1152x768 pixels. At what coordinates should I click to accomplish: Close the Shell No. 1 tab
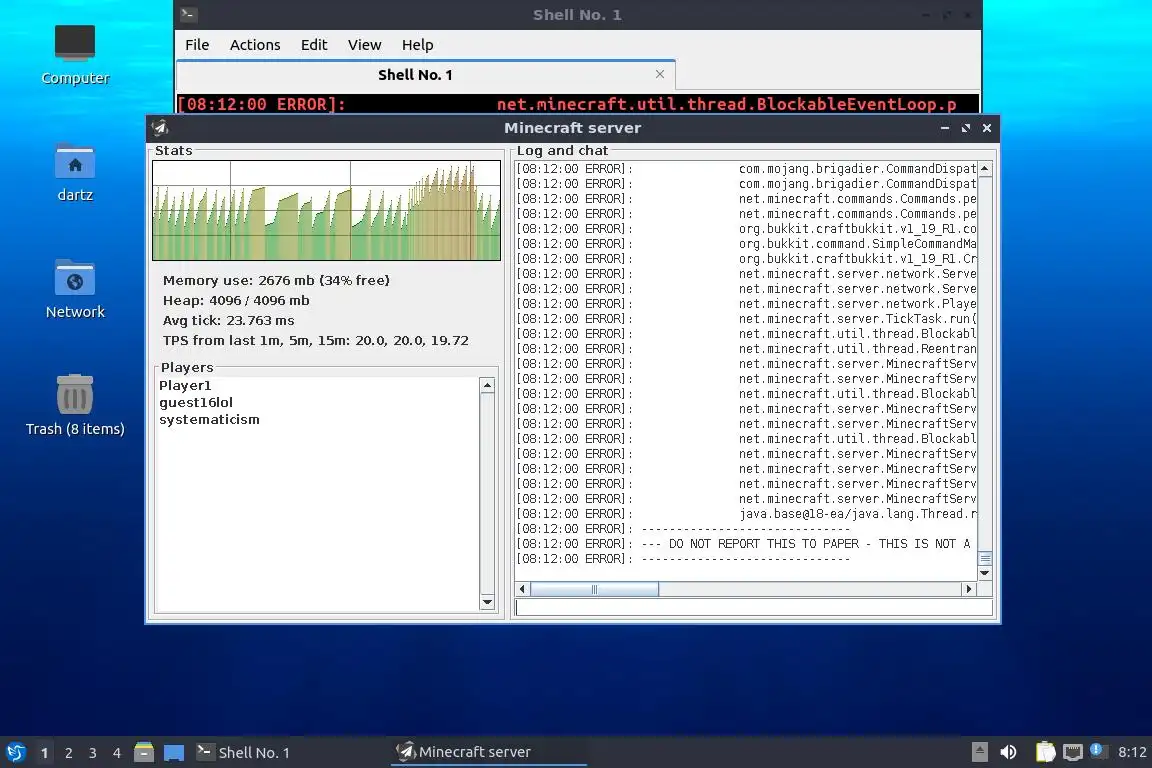tap(660, 74)
